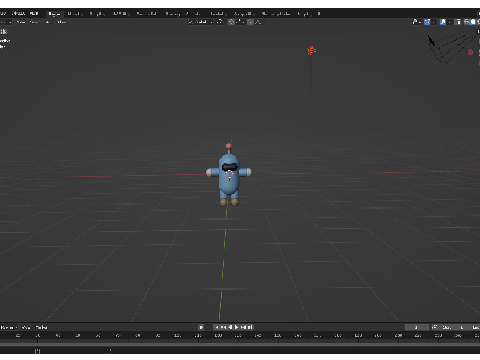Open the Window menu in top bar
This screenshot has height=360, width=480.
(x=18, y=14)
